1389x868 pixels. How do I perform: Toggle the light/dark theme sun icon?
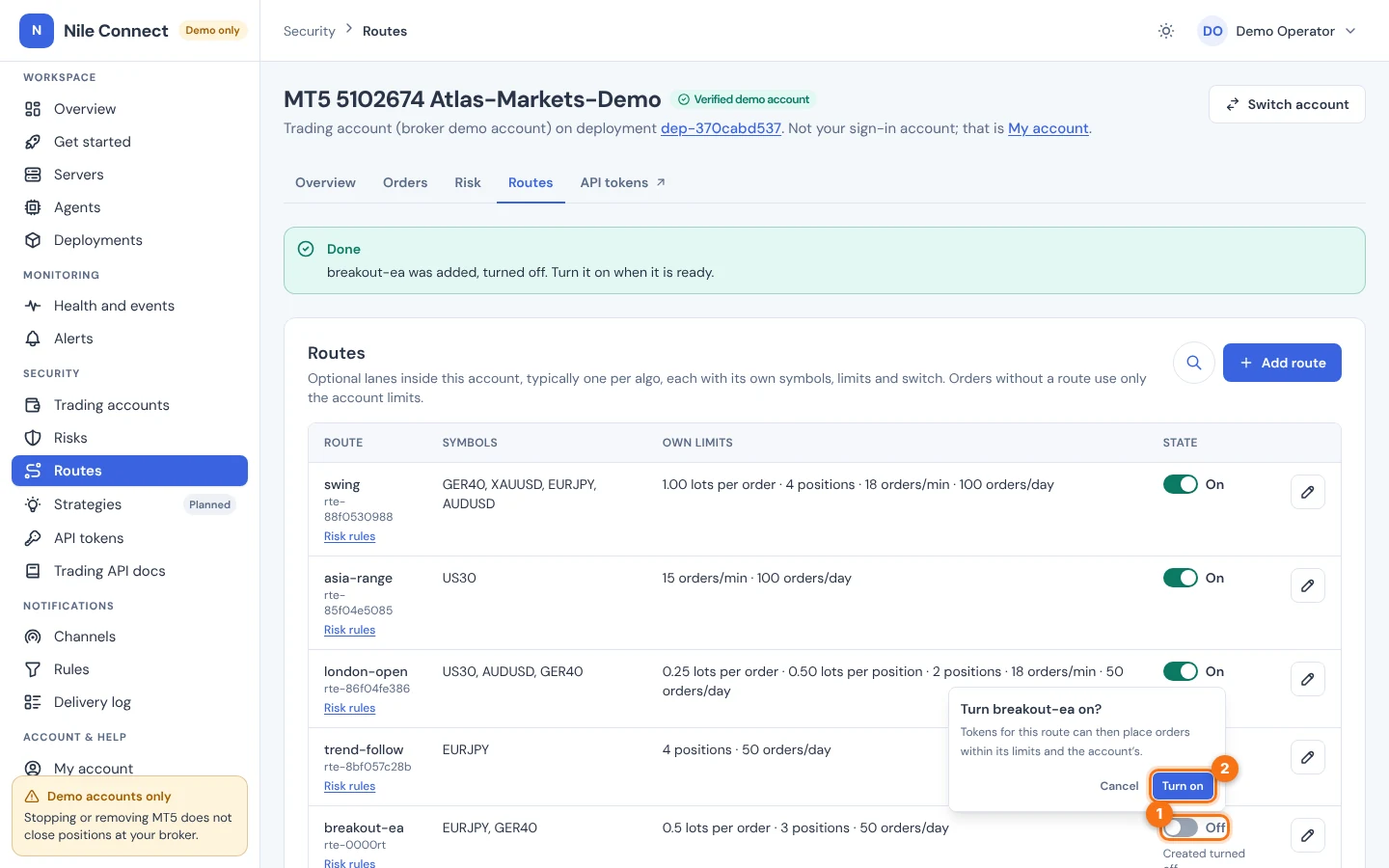(x=1166, y=31)
